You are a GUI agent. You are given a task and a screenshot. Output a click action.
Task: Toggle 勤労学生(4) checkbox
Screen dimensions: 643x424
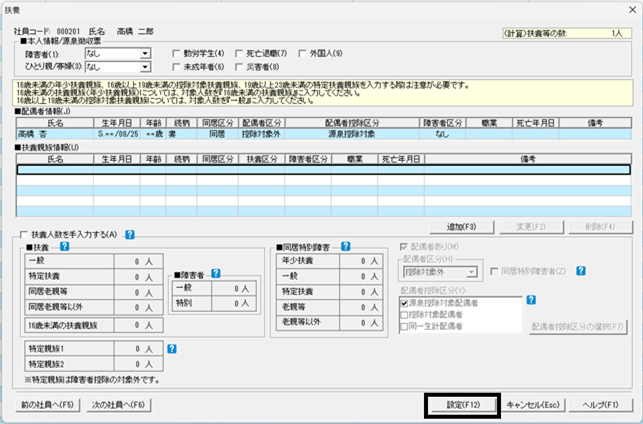[176, 53]
